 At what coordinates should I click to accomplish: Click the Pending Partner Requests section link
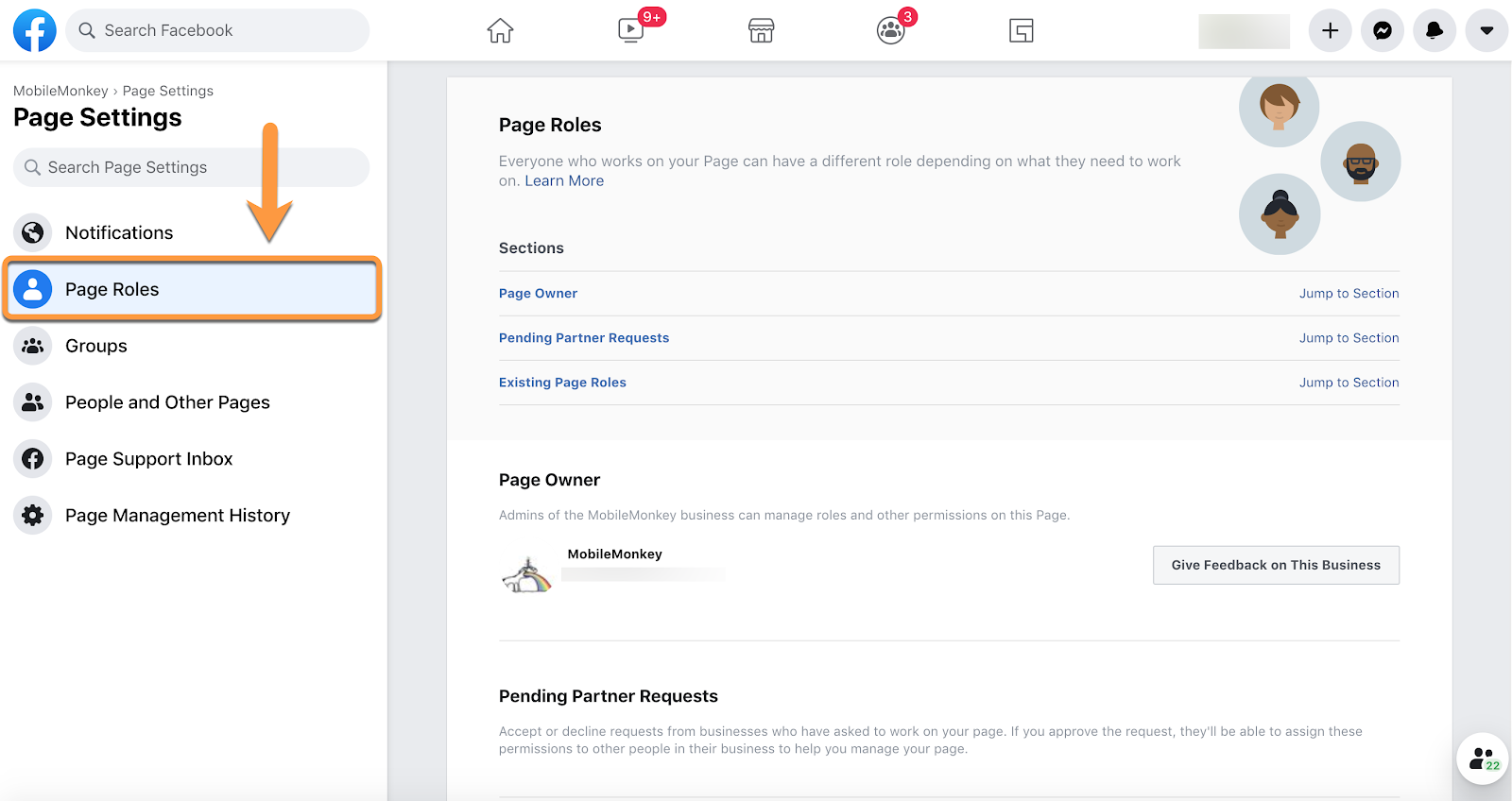click(584, 338)
